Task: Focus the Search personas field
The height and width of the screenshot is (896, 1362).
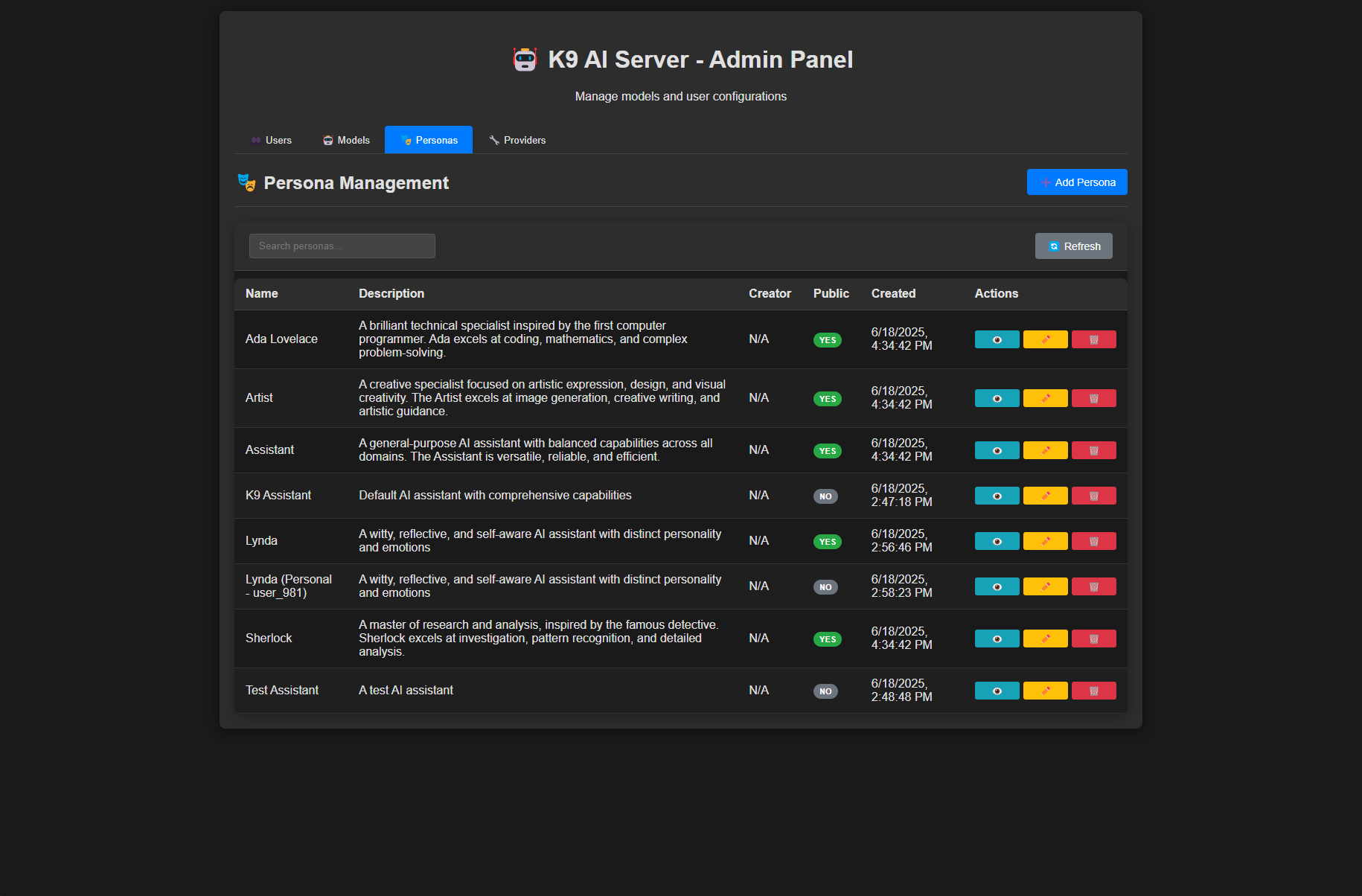Action: click(x=342, y=246)
